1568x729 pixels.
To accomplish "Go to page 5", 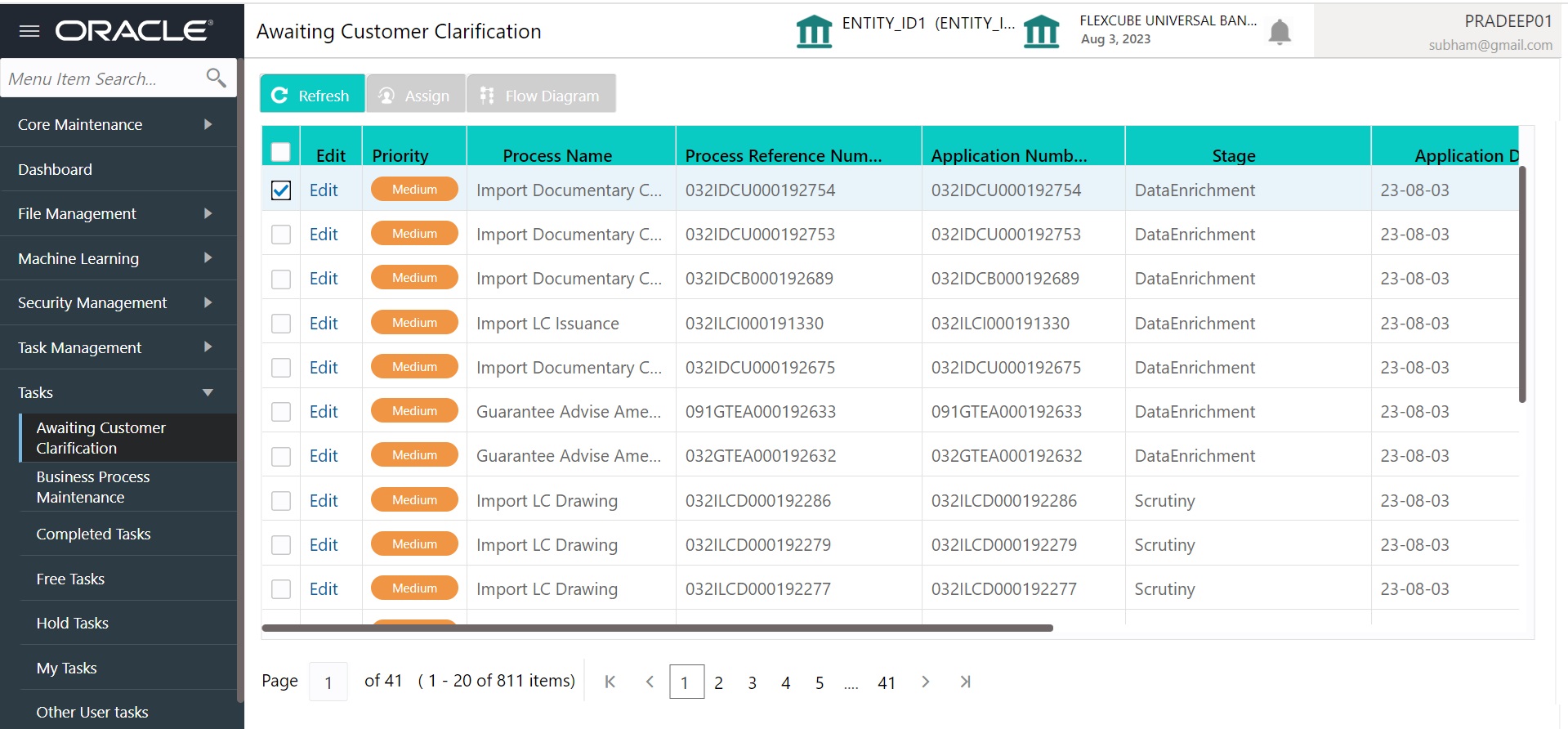I will pos(820,682).
